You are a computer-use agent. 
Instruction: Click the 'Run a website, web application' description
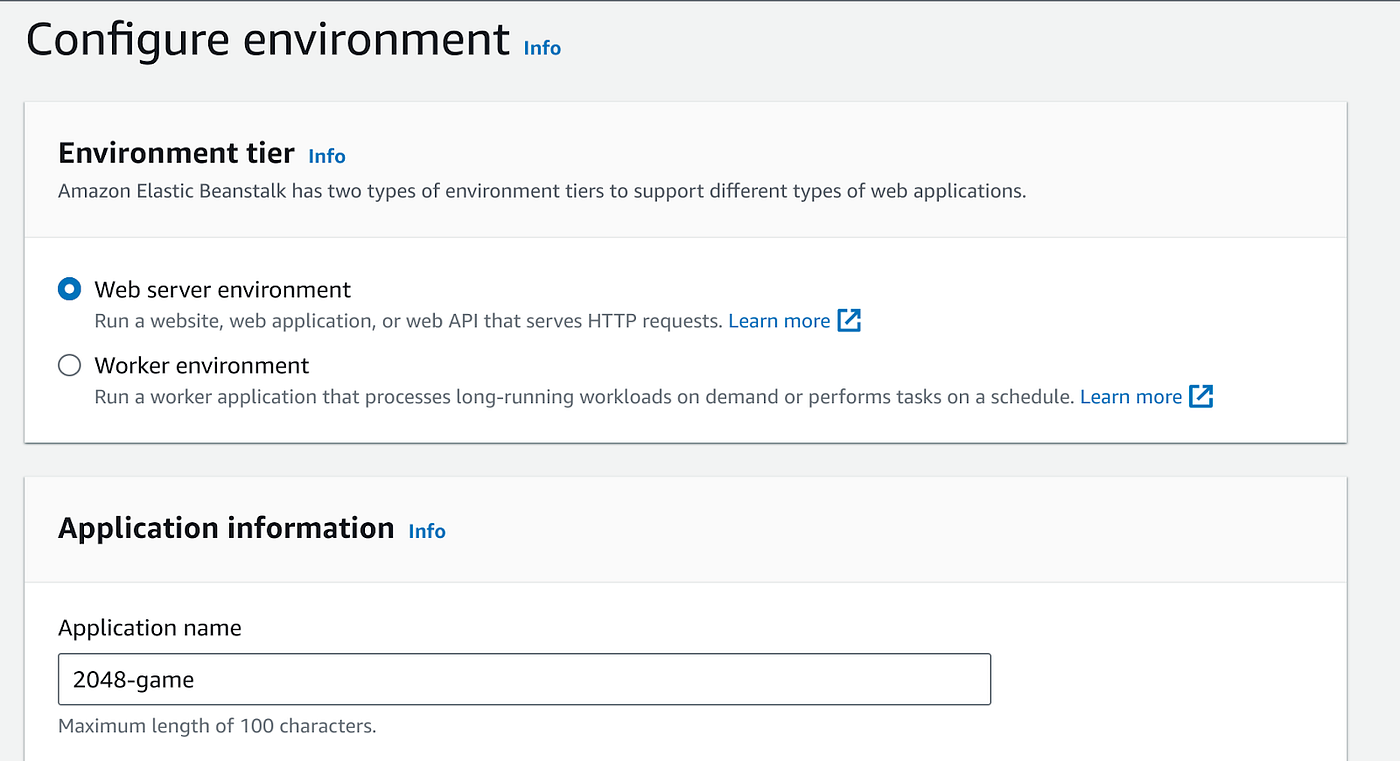coord(408,321)
